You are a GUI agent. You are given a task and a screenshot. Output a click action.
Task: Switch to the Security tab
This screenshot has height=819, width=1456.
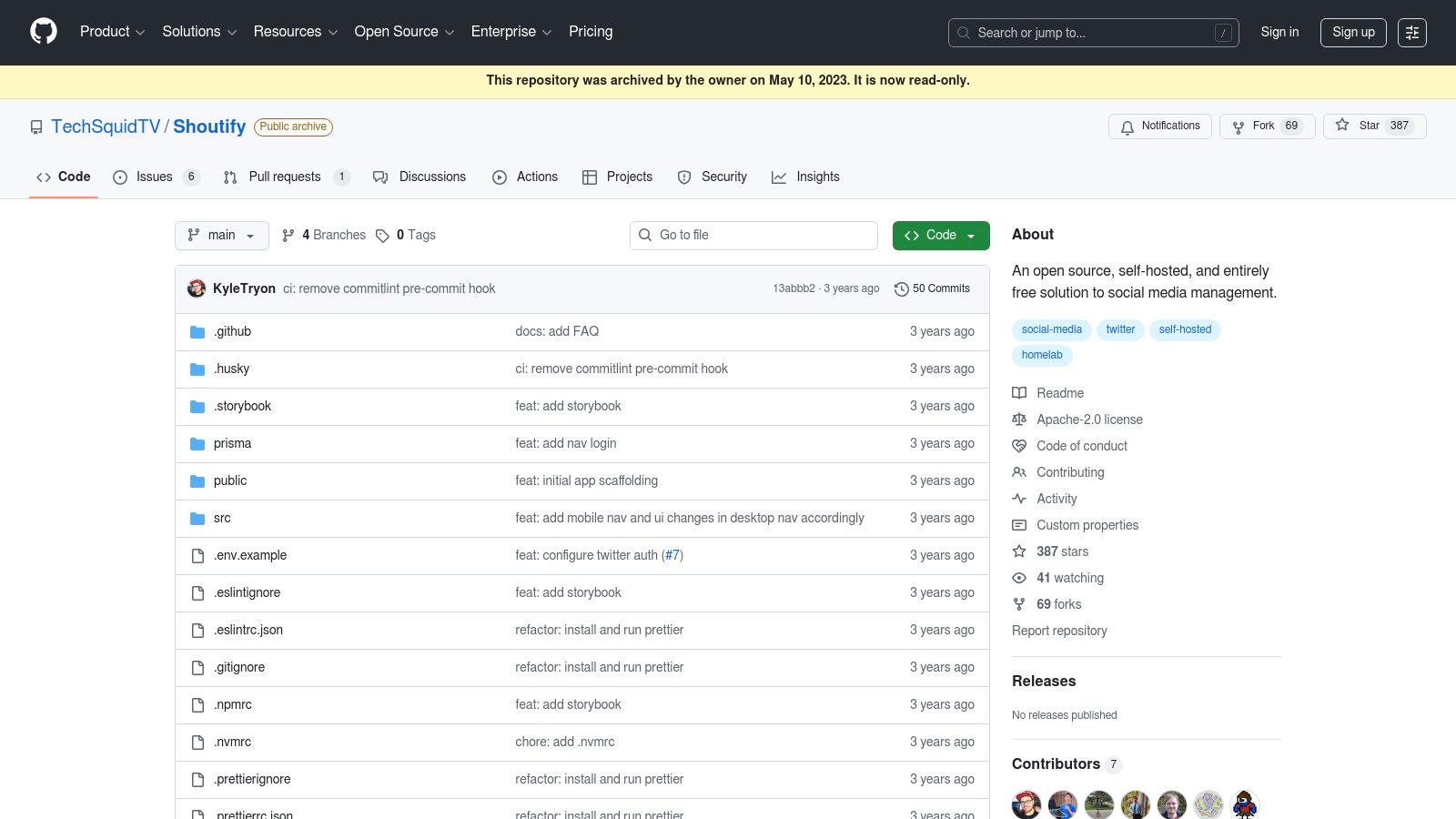(x=713, y=177)
